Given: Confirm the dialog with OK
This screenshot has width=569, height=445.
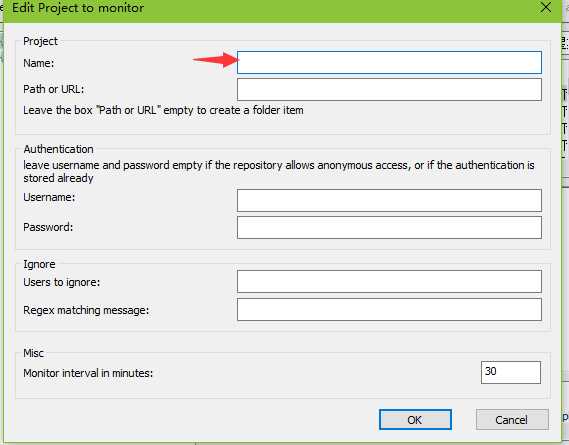Looking at the screenshot, I should click(x=415, y=420).
